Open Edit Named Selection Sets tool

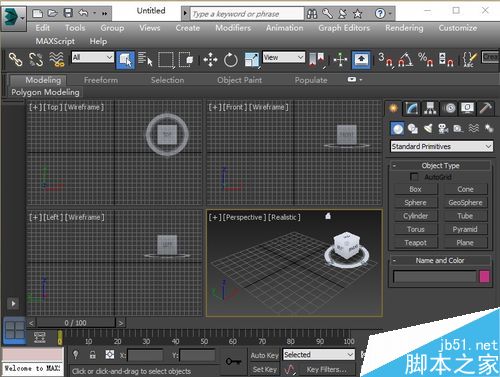coord(469,60)
